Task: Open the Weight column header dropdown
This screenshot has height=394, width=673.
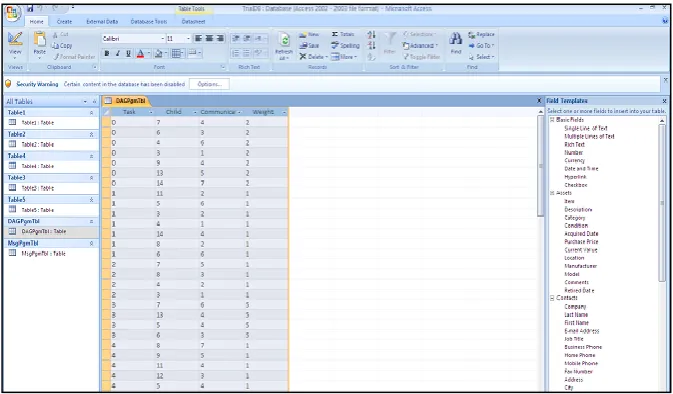Action: (285, 112)
